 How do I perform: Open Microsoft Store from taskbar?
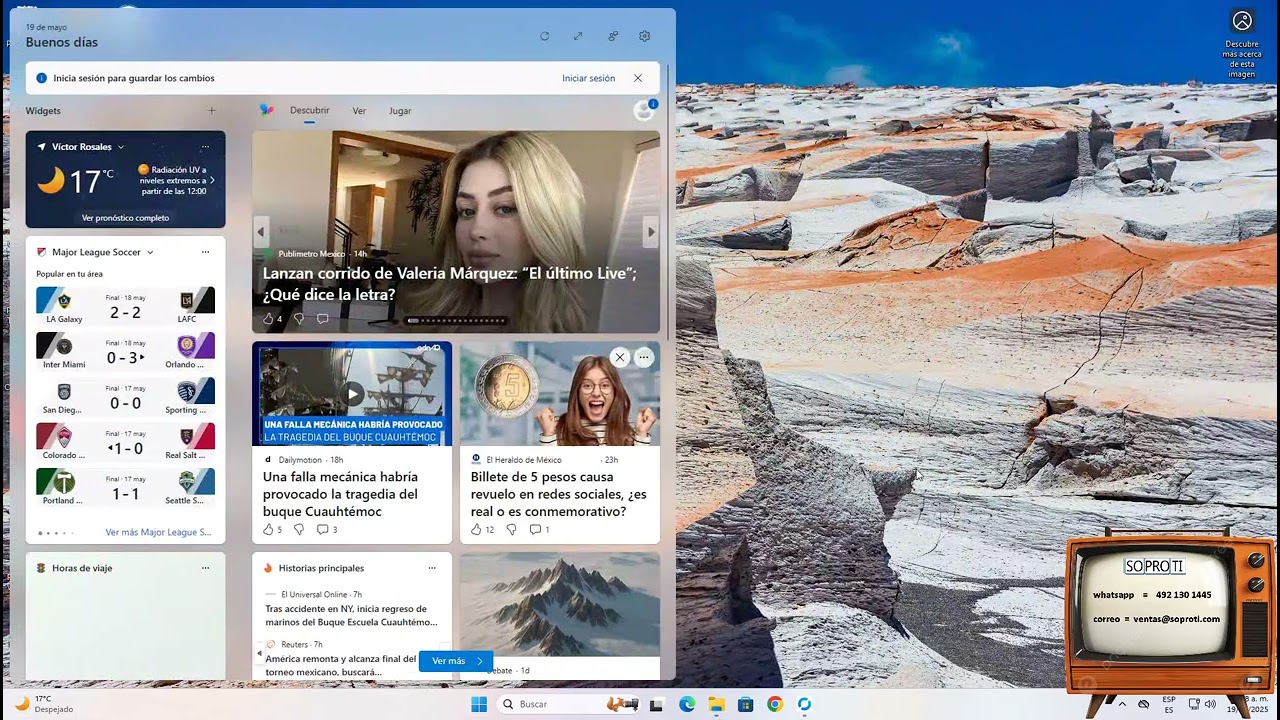coord(745,705)
